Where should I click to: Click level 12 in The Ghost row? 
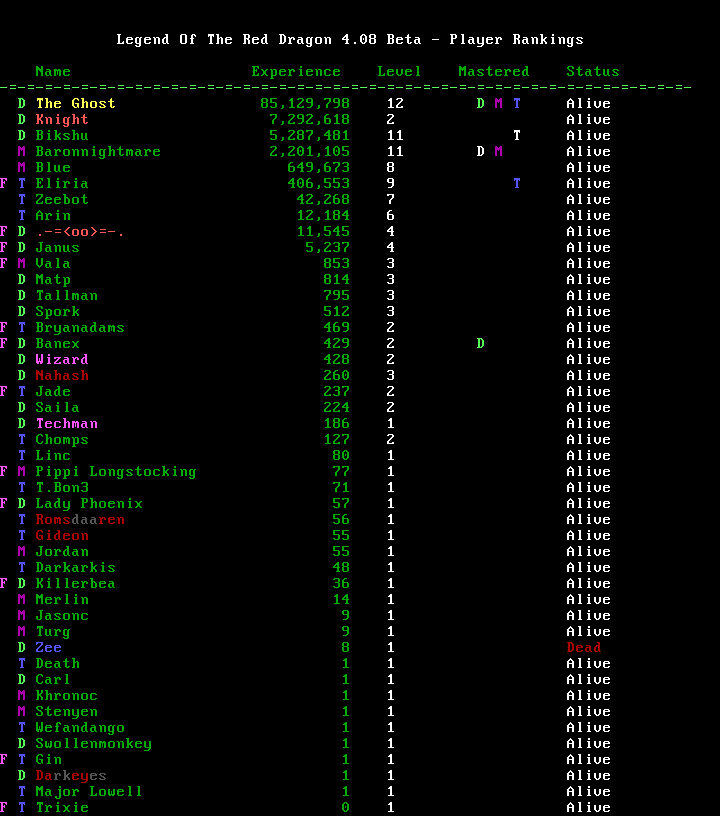point(395,104)
